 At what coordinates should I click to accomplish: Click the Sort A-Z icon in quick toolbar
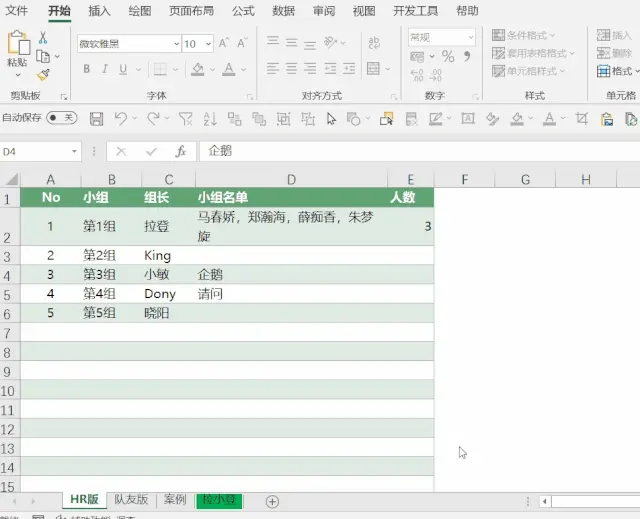coord(210,119)
